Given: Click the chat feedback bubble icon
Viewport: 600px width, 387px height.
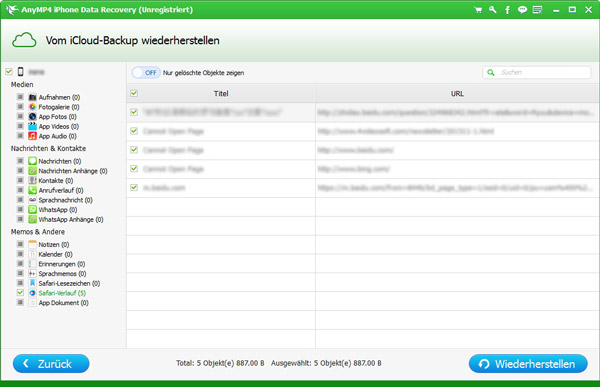Looking at the screenshot, I should (x=522, y=10).
